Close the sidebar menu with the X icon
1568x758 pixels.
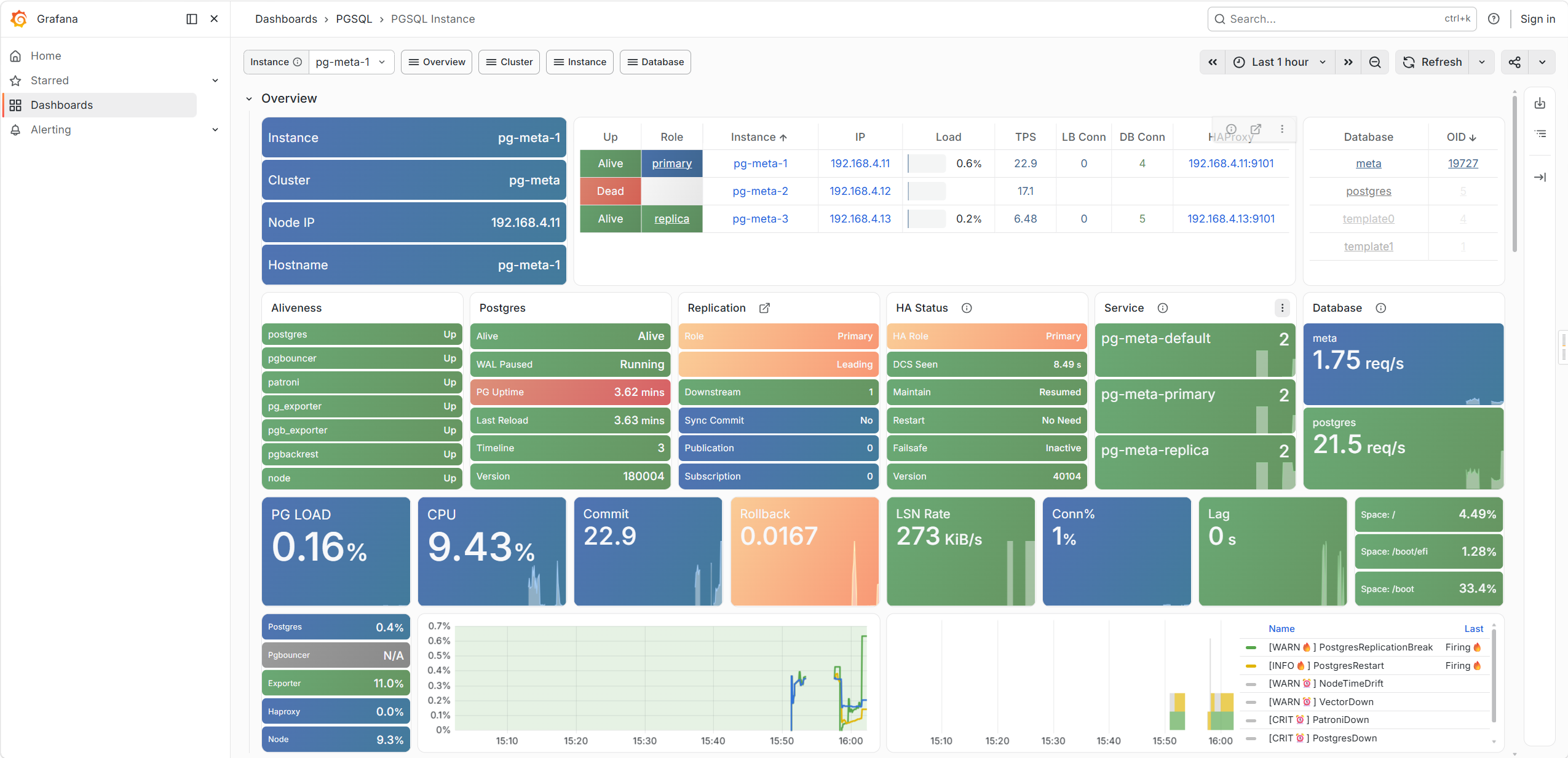tap(214, 19)
